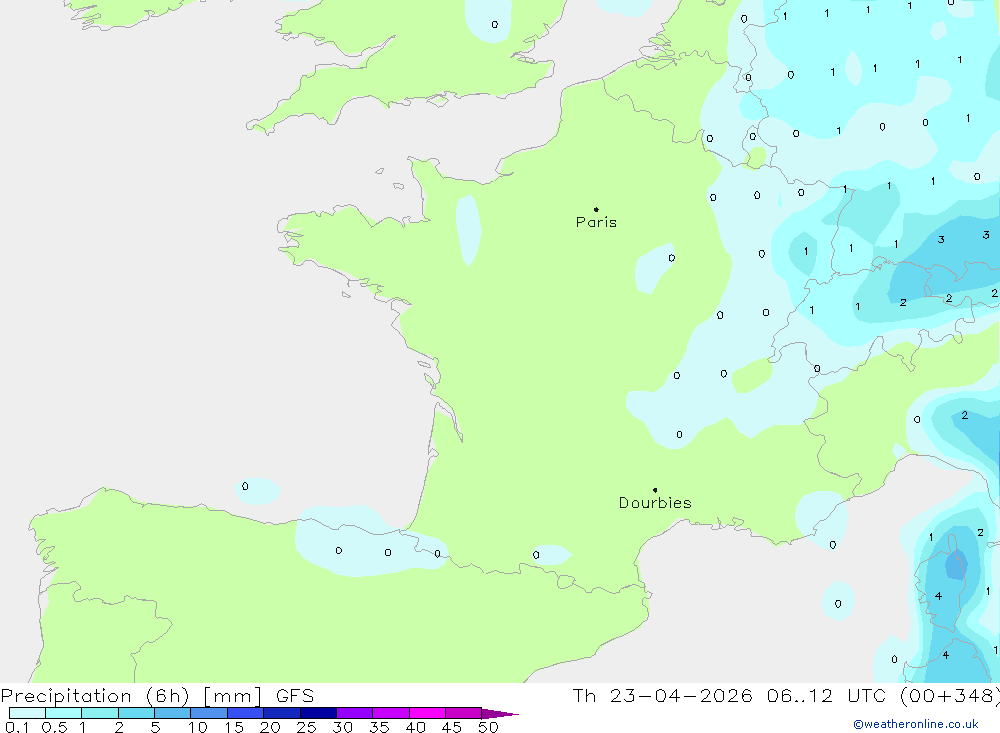
Task: Click the 'Precipitation (6h) [mm] GFS' title
Action: [158, 696]
